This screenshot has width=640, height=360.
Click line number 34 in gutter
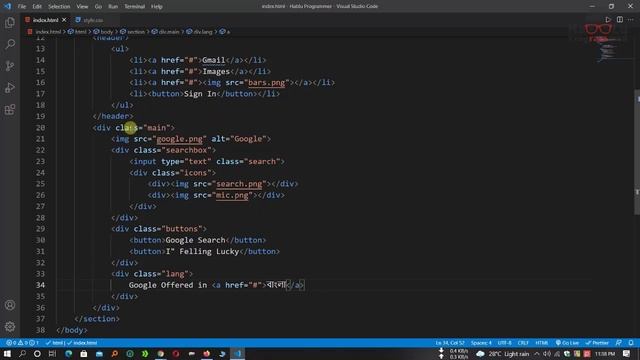(40, 285)
